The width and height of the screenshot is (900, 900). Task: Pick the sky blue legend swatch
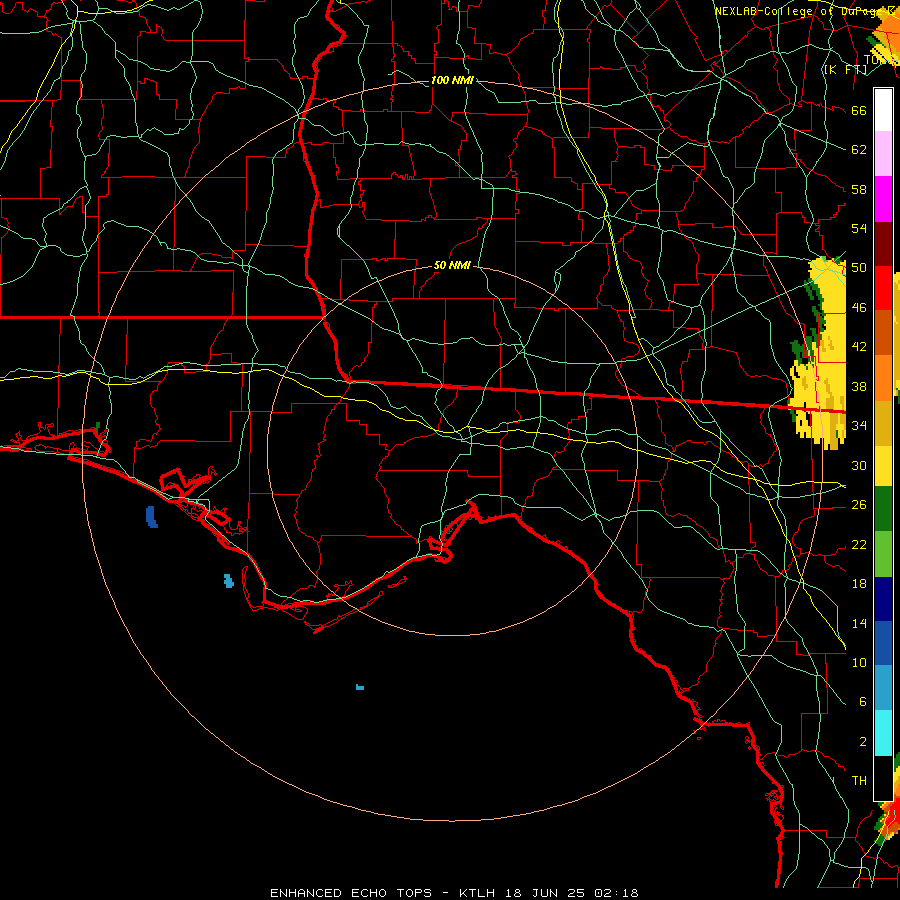[883, 688]
